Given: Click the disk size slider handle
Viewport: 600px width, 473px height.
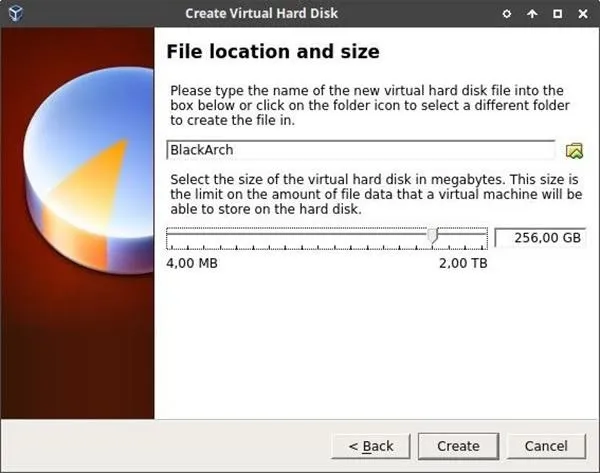Looking at the screenshot, I should click(432, 236).
